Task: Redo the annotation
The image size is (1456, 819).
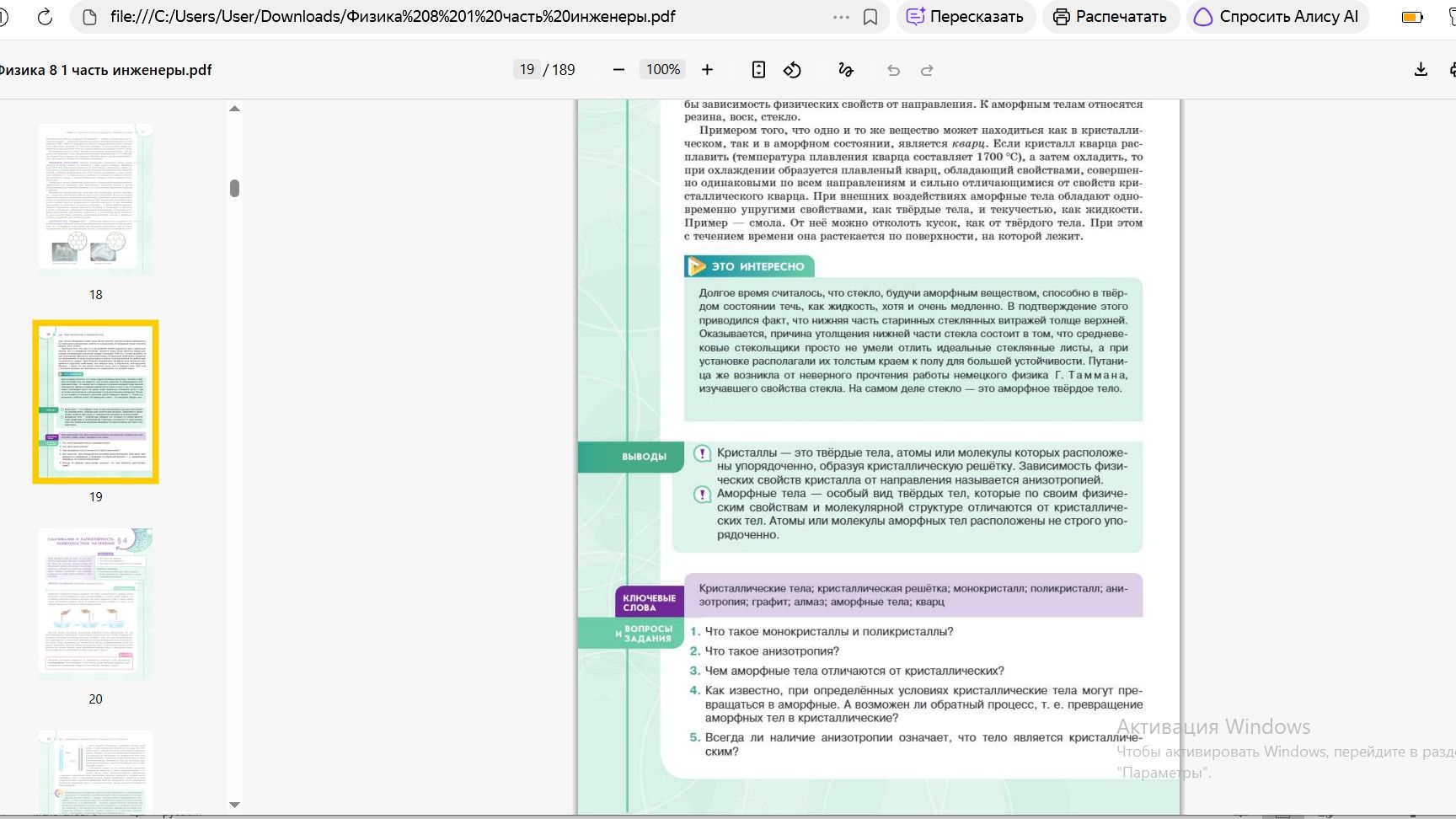Action: click(927, 70)
